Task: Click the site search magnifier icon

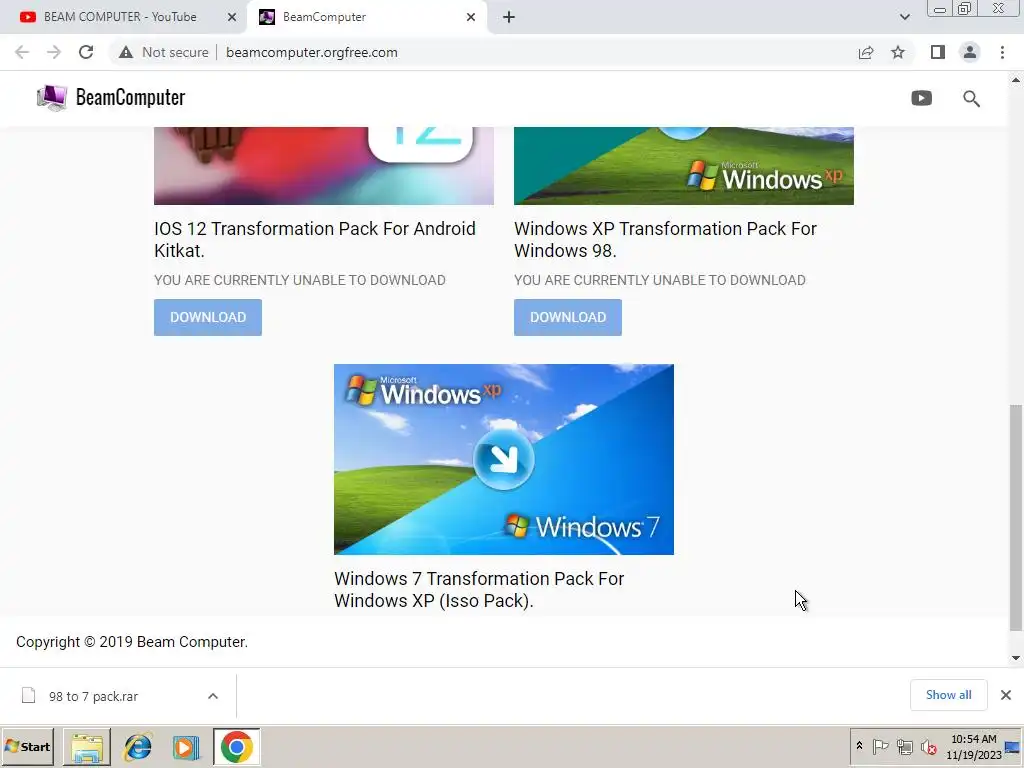Action: click(x=971, y=99)
